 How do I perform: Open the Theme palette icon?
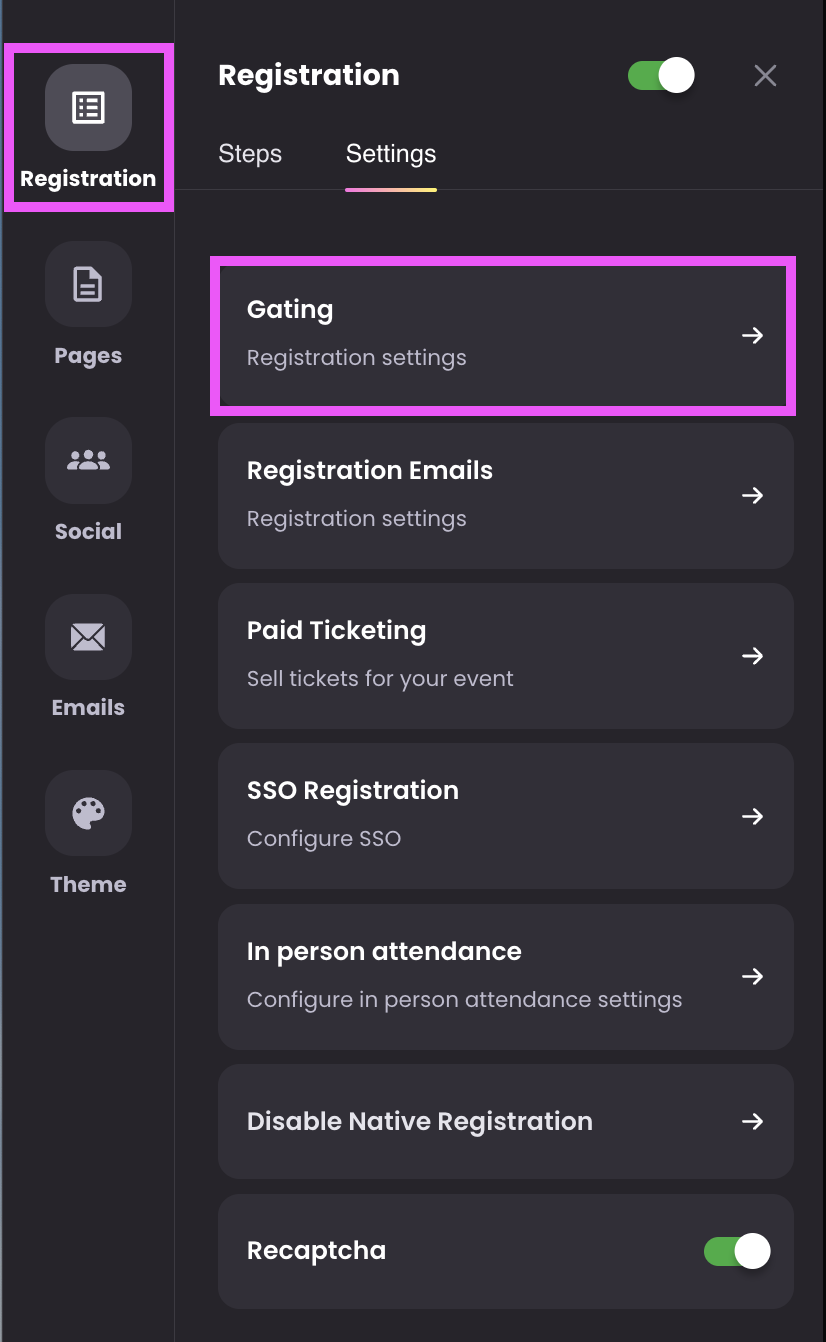[88, 813]
